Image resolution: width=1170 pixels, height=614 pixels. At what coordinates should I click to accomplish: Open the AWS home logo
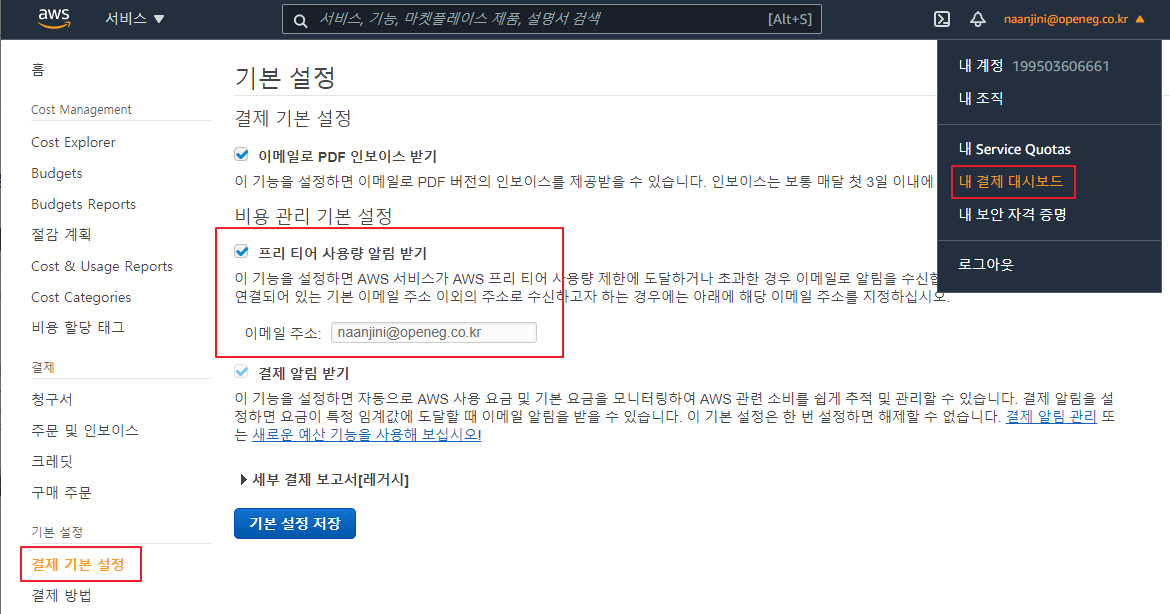54,19
